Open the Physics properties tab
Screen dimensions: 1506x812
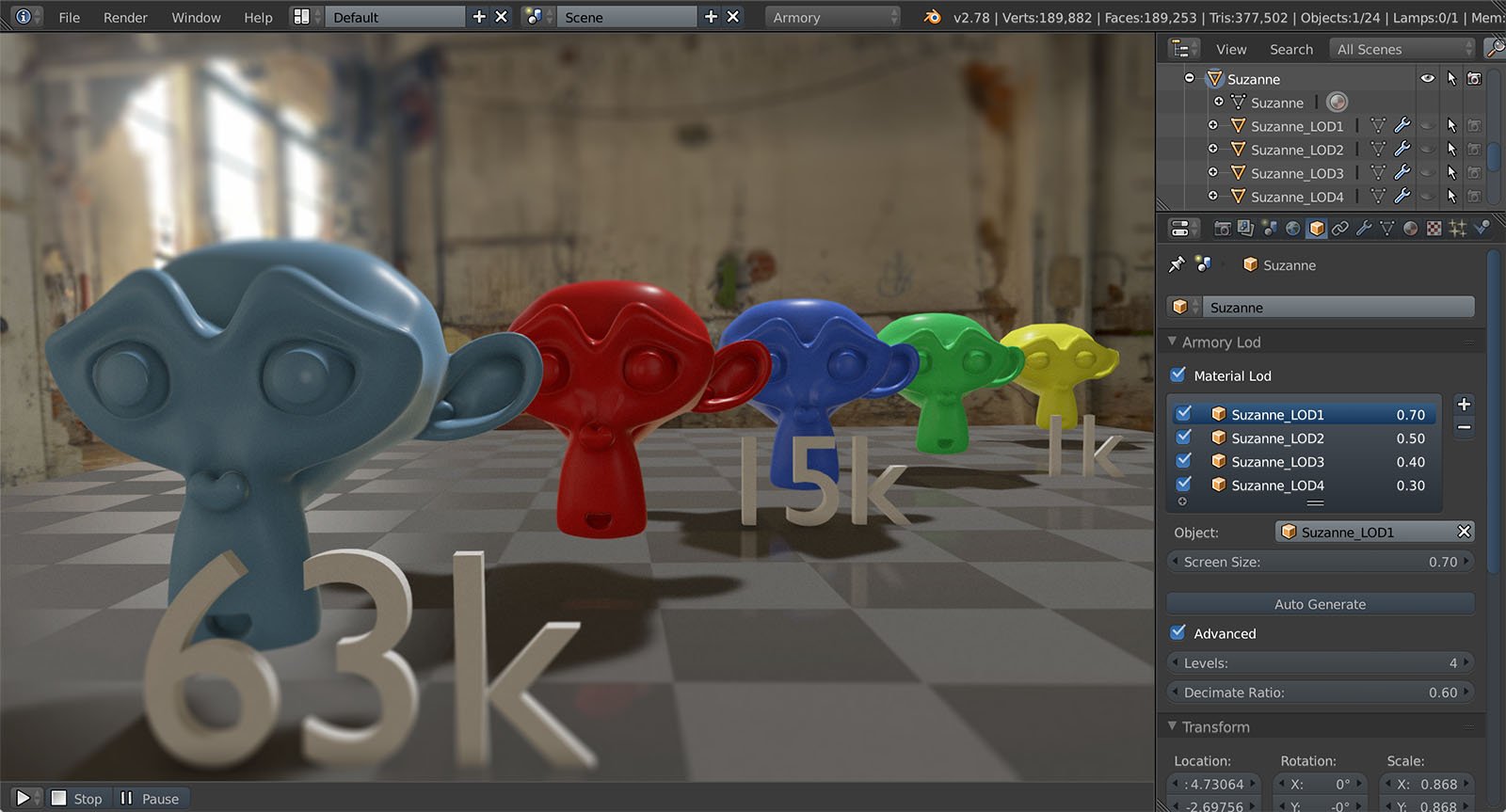(1482, 228)
